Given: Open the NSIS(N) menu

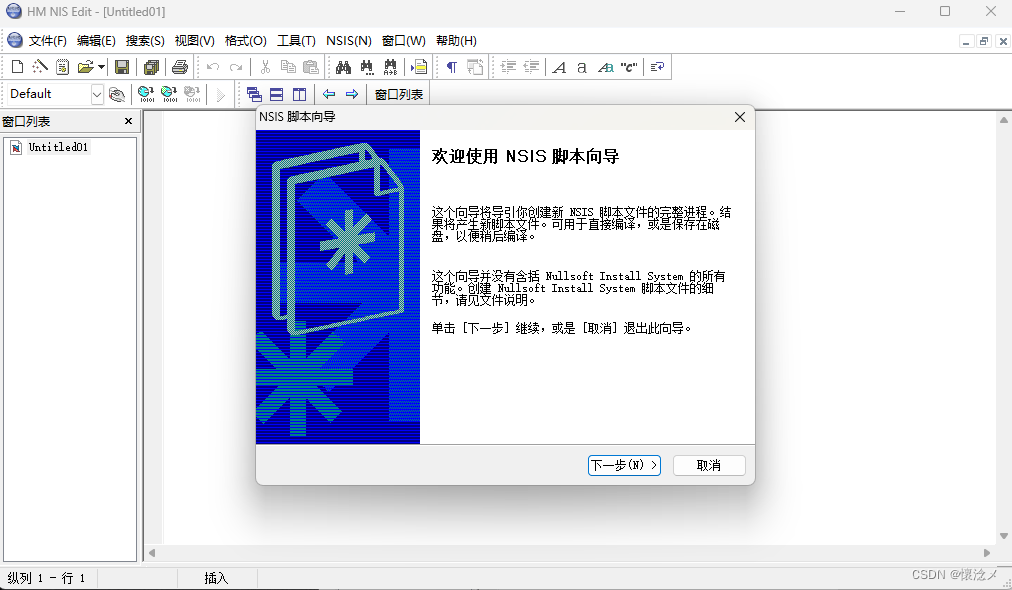Looking at the screenshot, I should click(x=349, y=41).
